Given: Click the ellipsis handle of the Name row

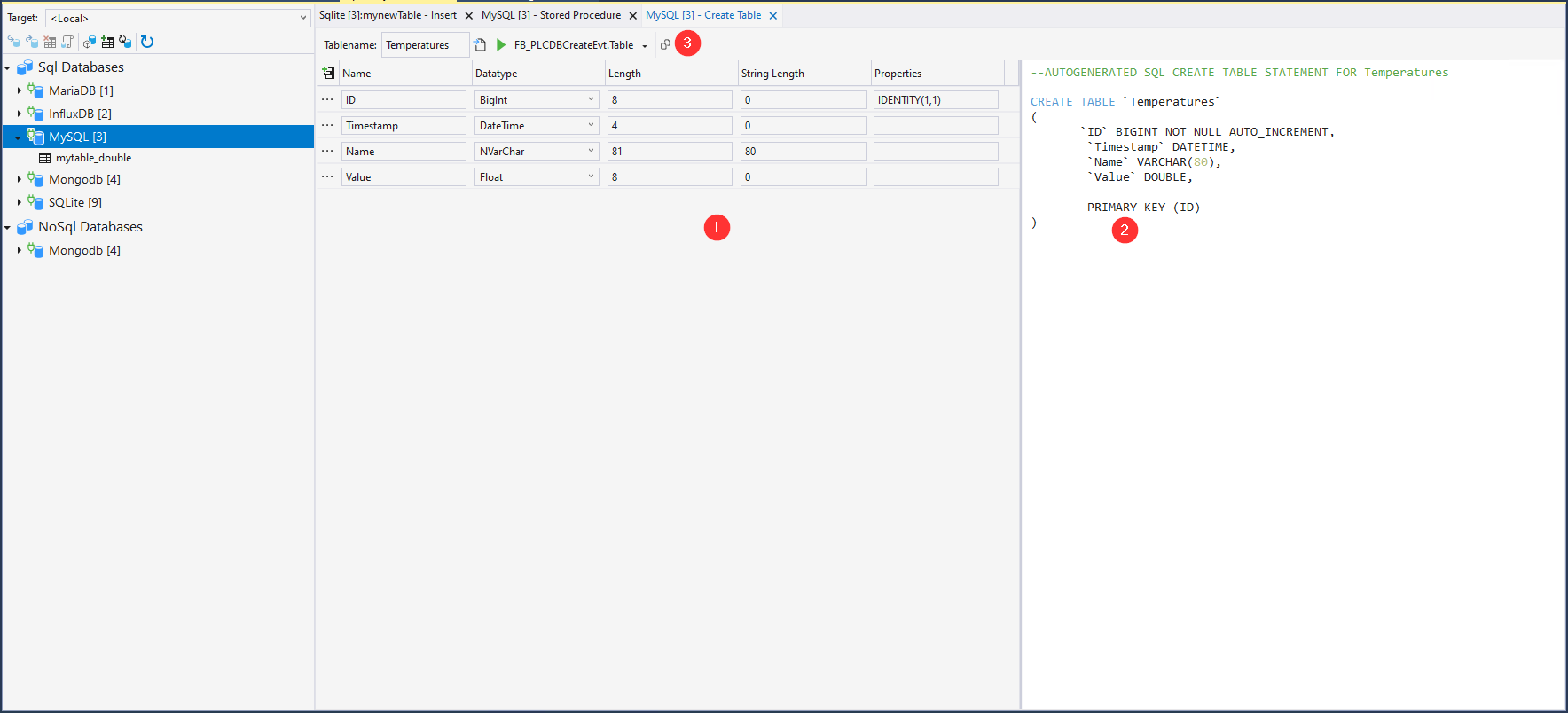Looking at the screenshot, I should pos(327,151).
